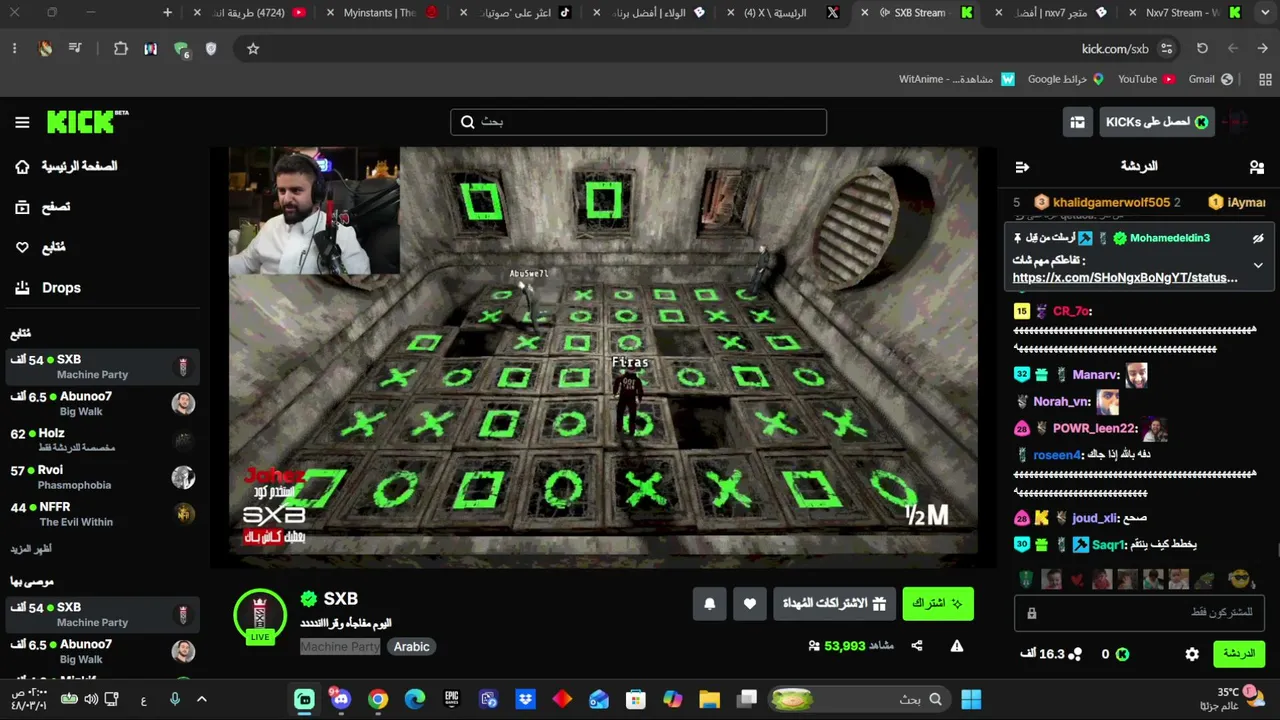
Task: Open SXB in the recommended channels list
Action: (x=102, y=615)
